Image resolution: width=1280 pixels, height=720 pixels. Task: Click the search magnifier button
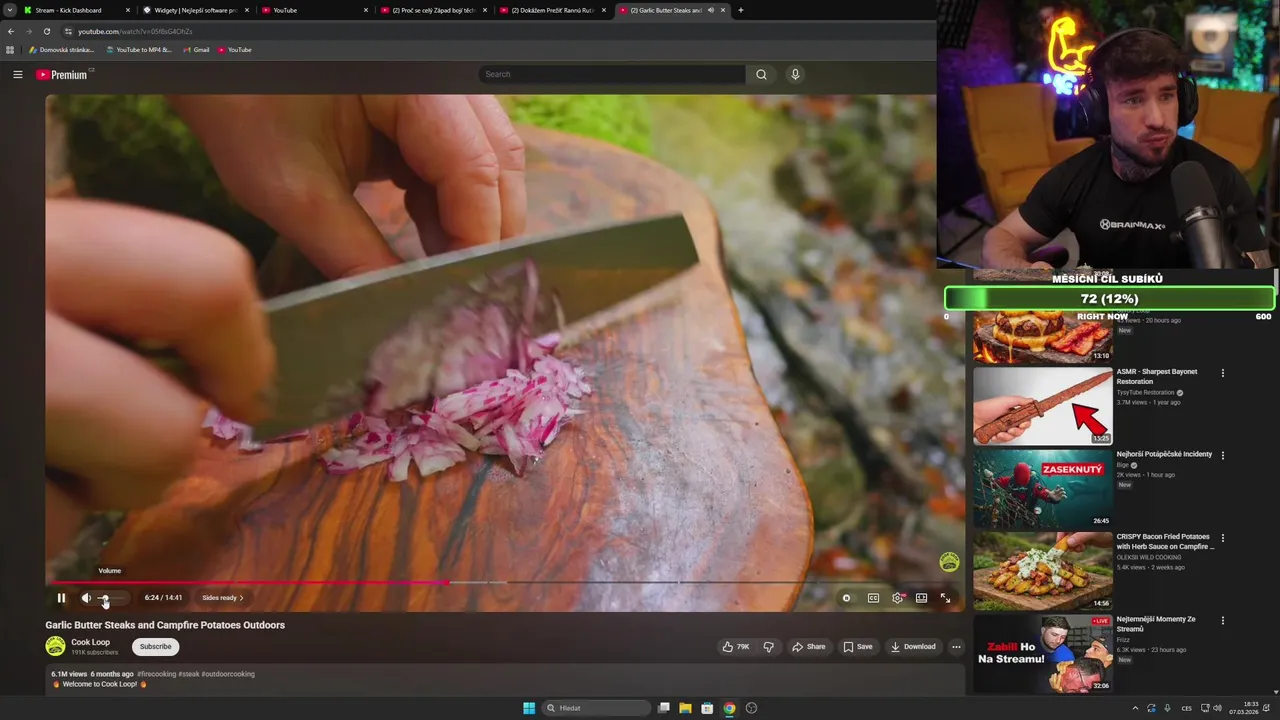(x=761, y=74)
